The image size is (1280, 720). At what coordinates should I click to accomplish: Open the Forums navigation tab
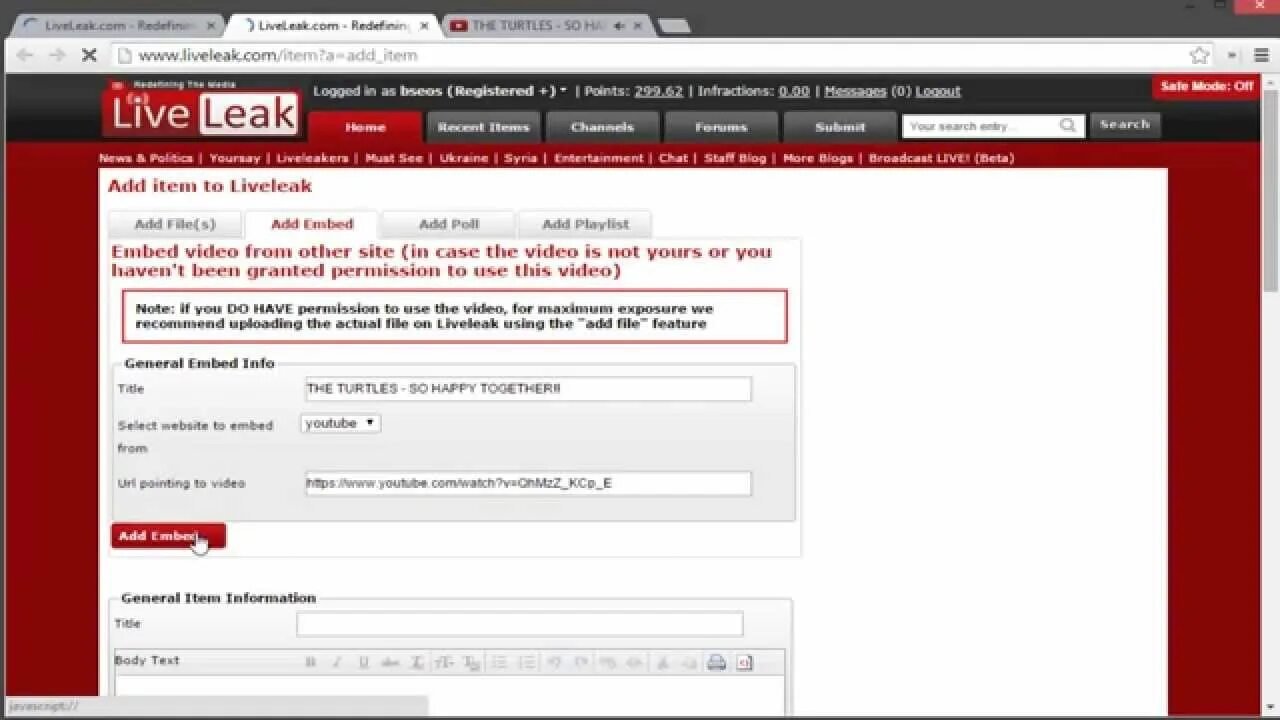pyautogui.click(x=721, y=127)
